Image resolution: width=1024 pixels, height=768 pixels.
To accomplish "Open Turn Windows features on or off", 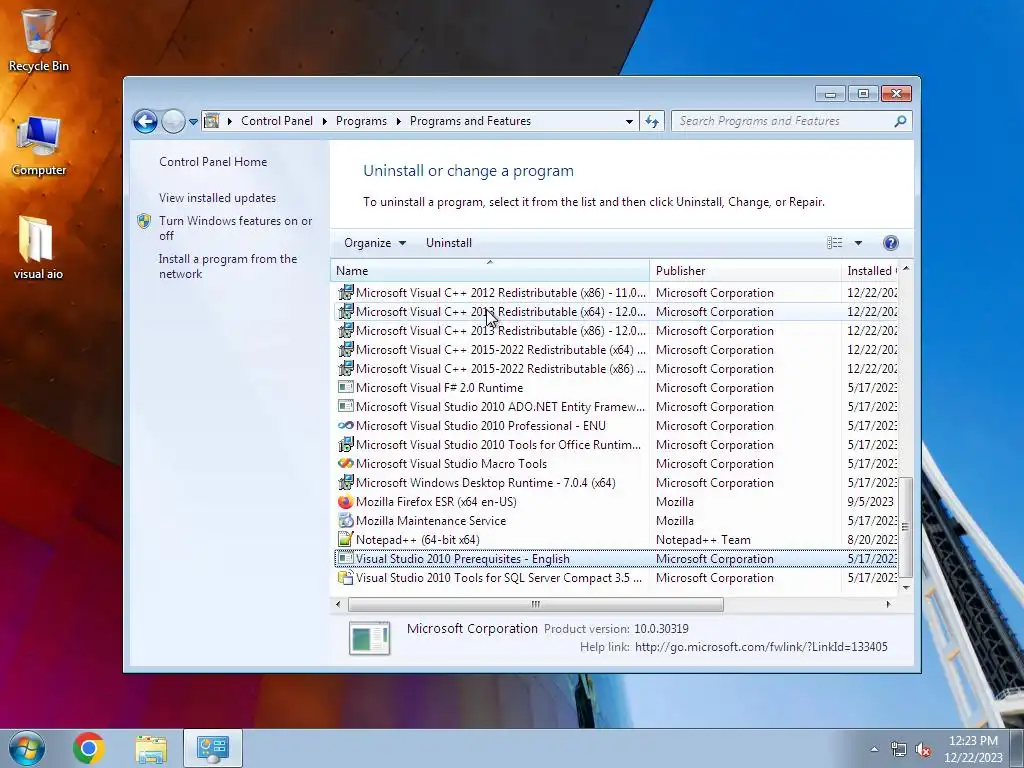I will [x=235, y=228].
